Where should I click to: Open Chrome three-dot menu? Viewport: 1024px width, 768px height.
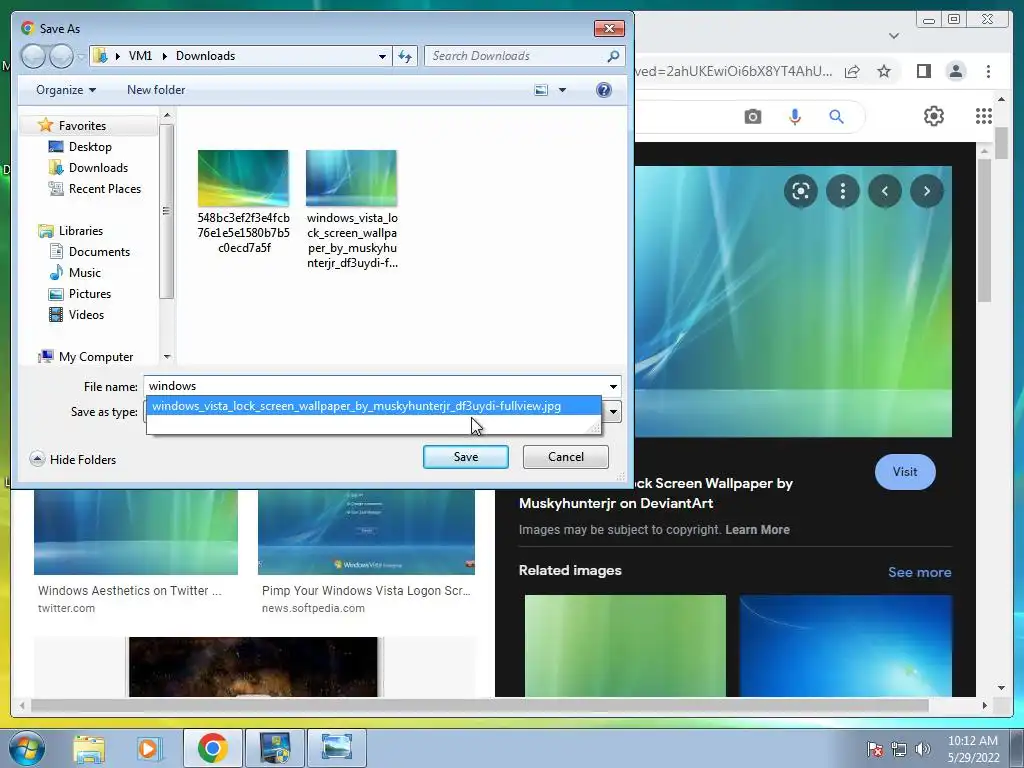(988, 71)
